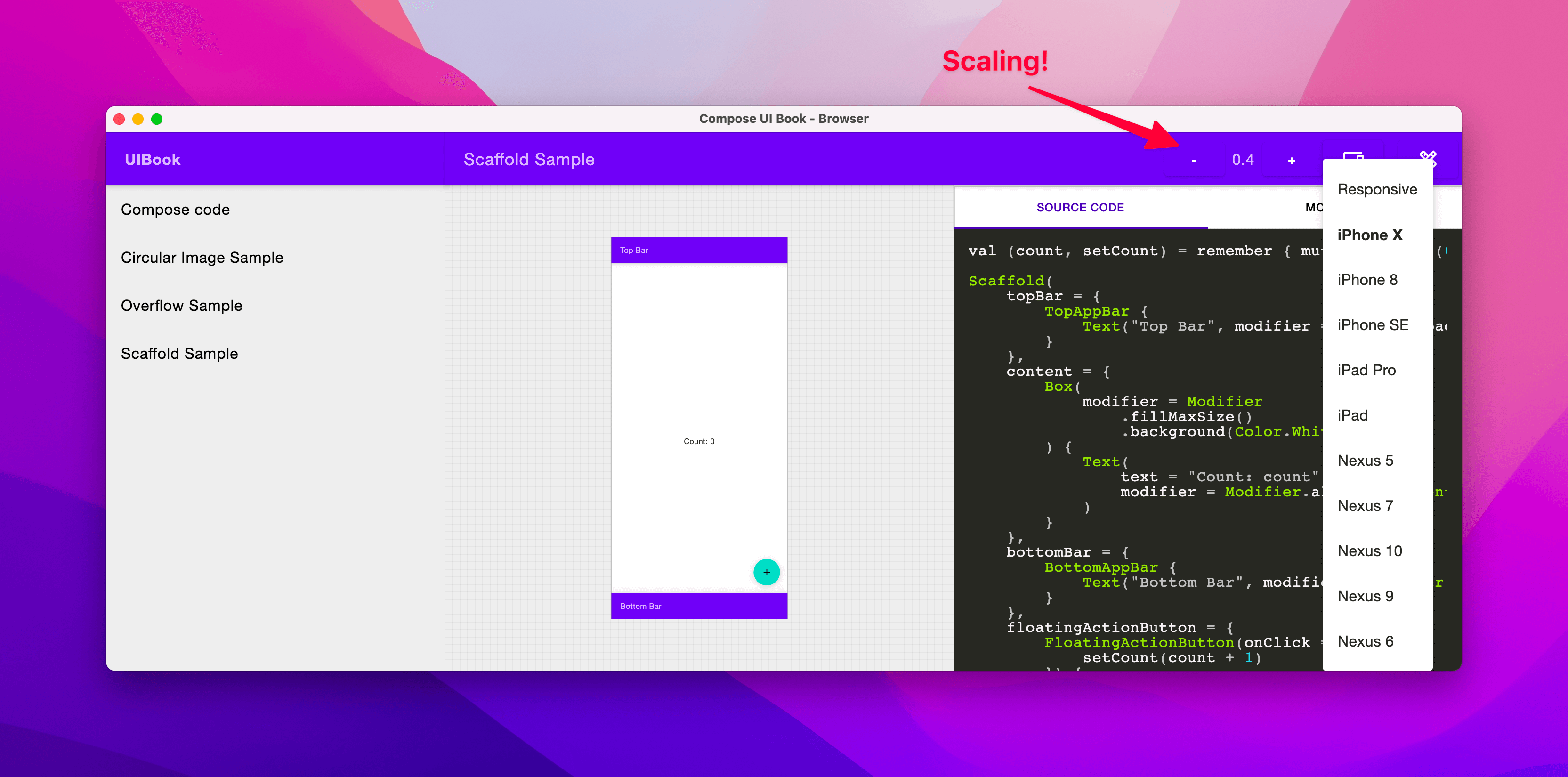Image resolution: width=1568 pixels, height=777 pixels.
Task: Select Nexus 7 device option
Action: coord(1377,506)
